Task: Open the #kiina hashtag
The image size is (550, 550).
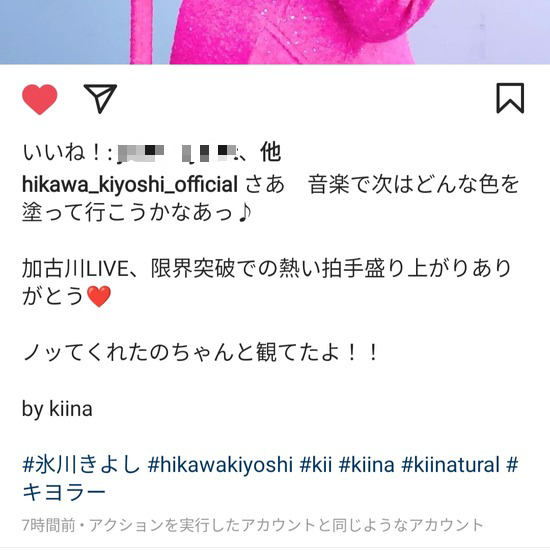Action: click(x=367, y=464)
